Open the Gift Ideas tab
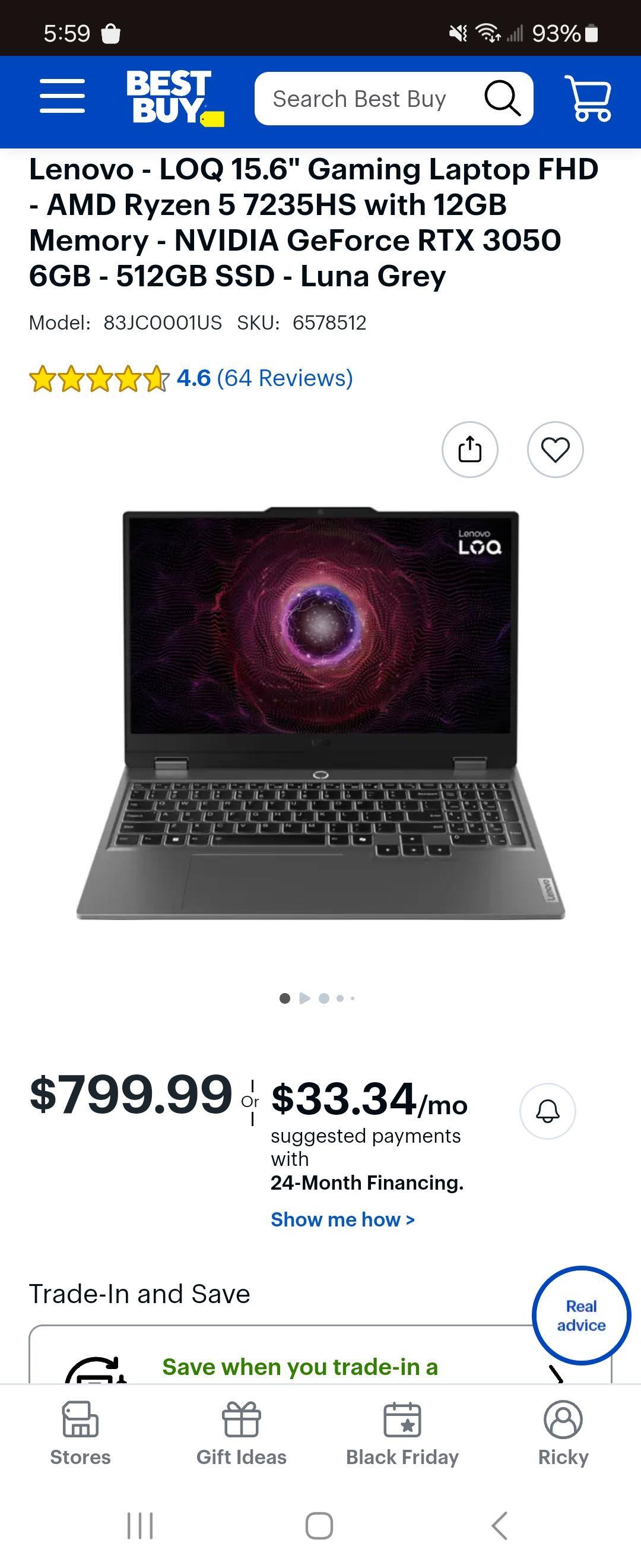The image size is (641, 1568). tap(242, 1434)
